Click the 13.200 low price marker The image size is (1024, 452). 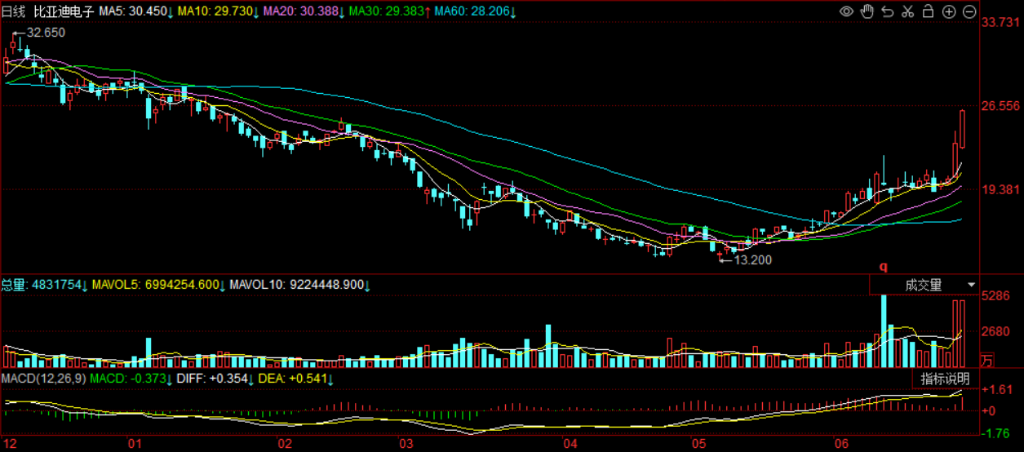(x=752, y=259)
